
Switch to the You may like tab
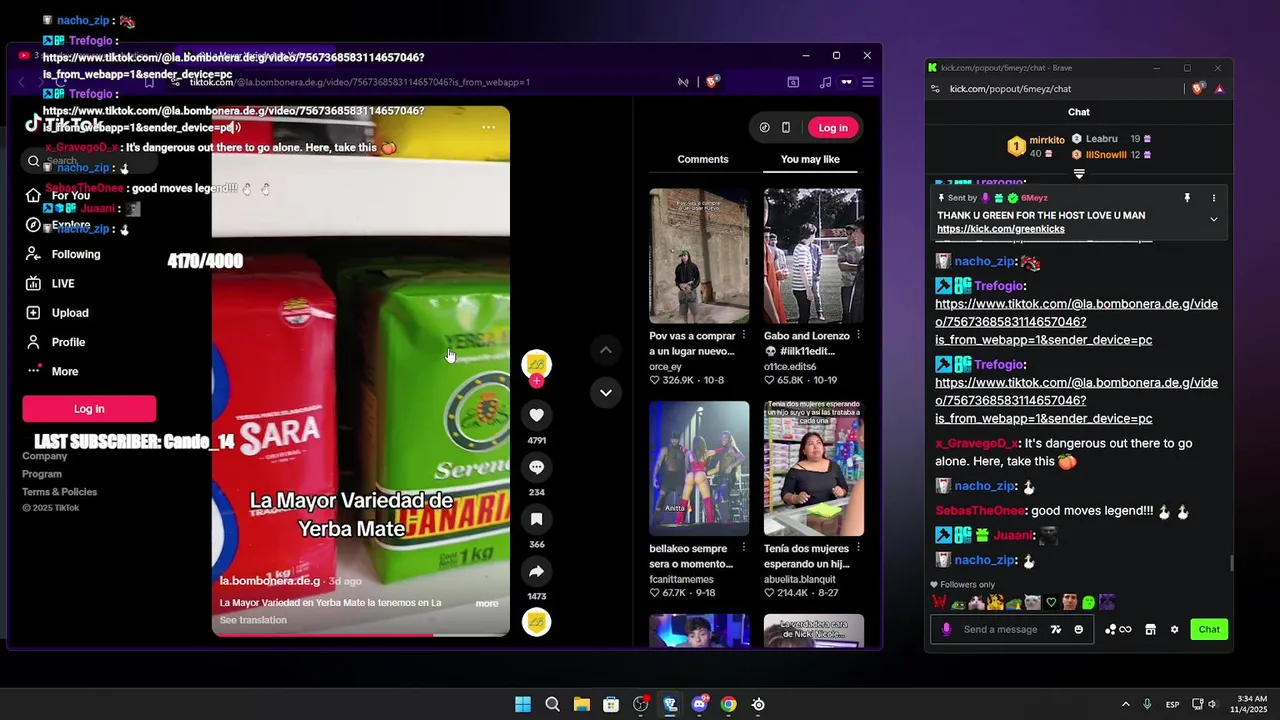tap(810, 159)
